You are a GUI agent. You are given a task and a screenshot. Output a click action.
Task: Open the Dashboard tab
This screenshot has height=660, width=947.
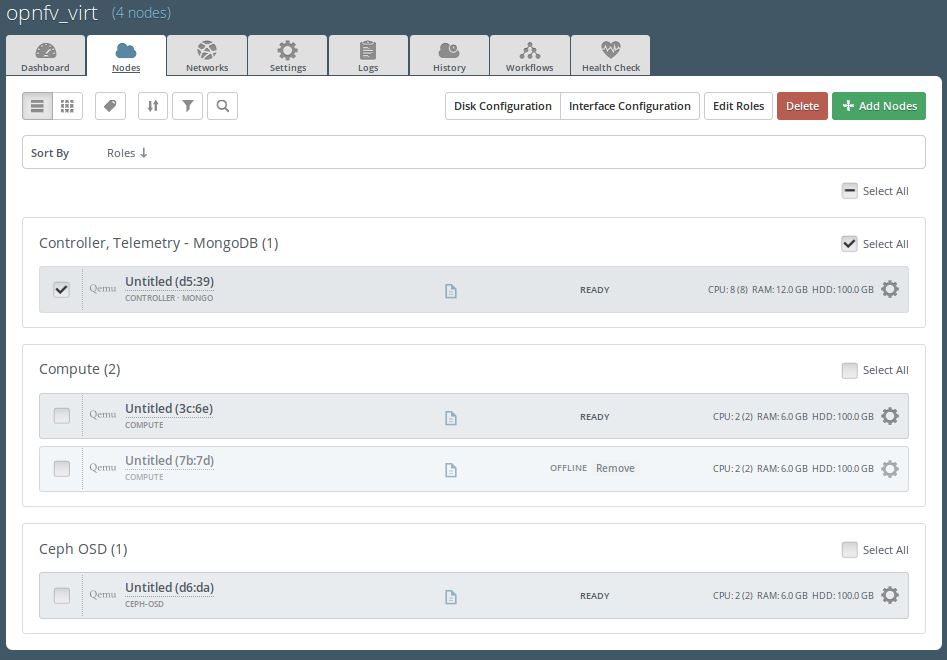[x=45, y=56]
